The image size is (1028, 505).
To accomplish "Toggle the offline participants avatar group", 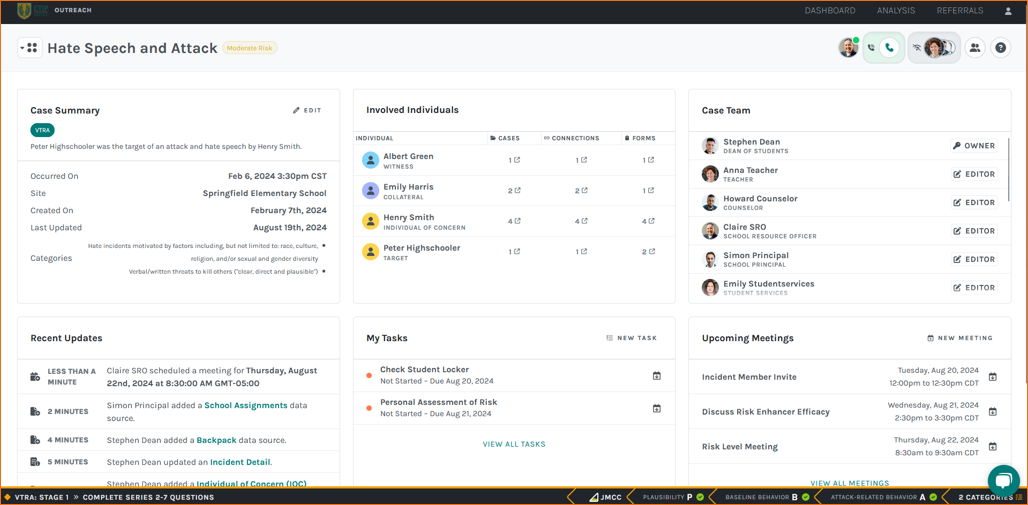I will tap(934, 48).
